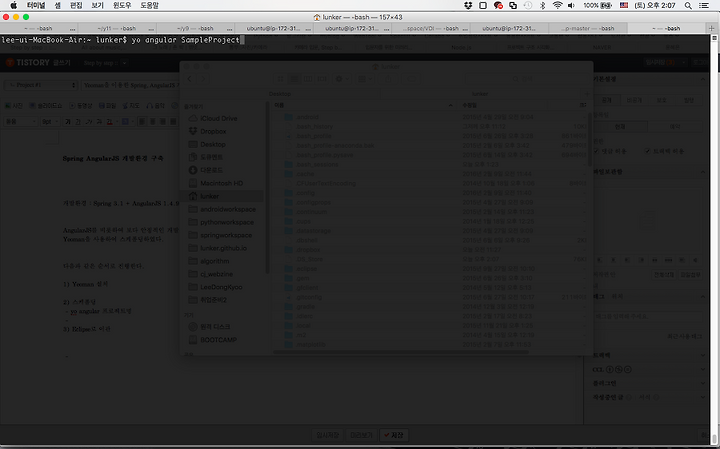720x449 pixels.
Task: Switch to the space/VDI bash terminal tab
Action: 431,28
